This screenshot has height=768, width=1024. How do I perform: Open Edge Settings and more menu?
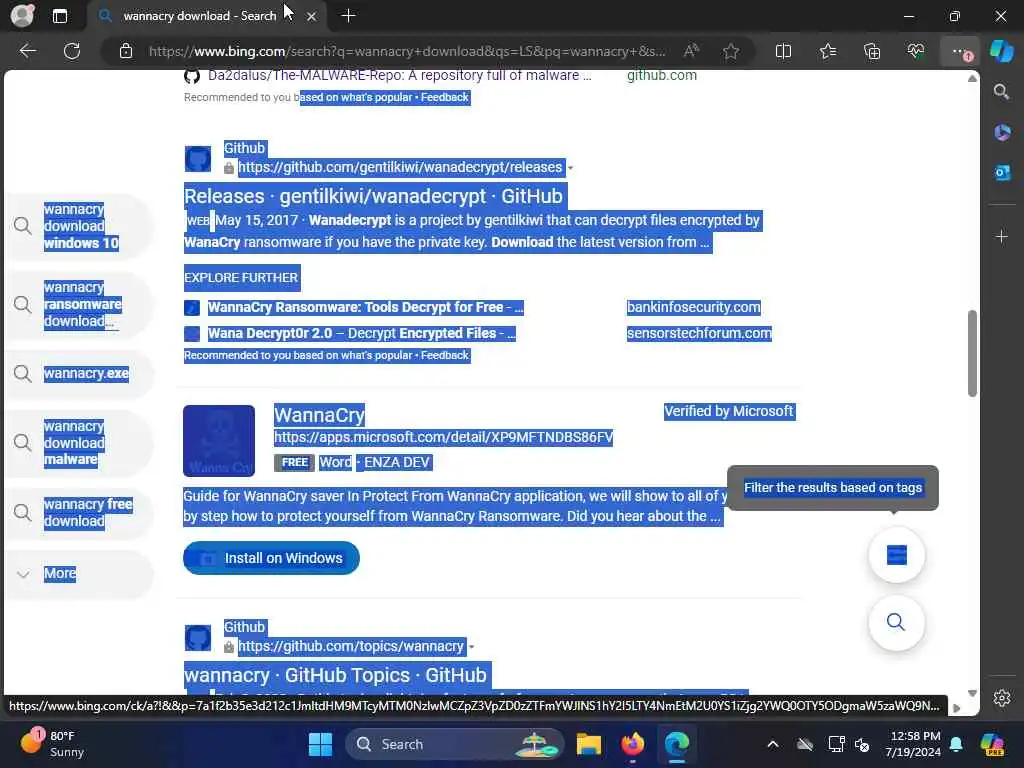[960, 51]
